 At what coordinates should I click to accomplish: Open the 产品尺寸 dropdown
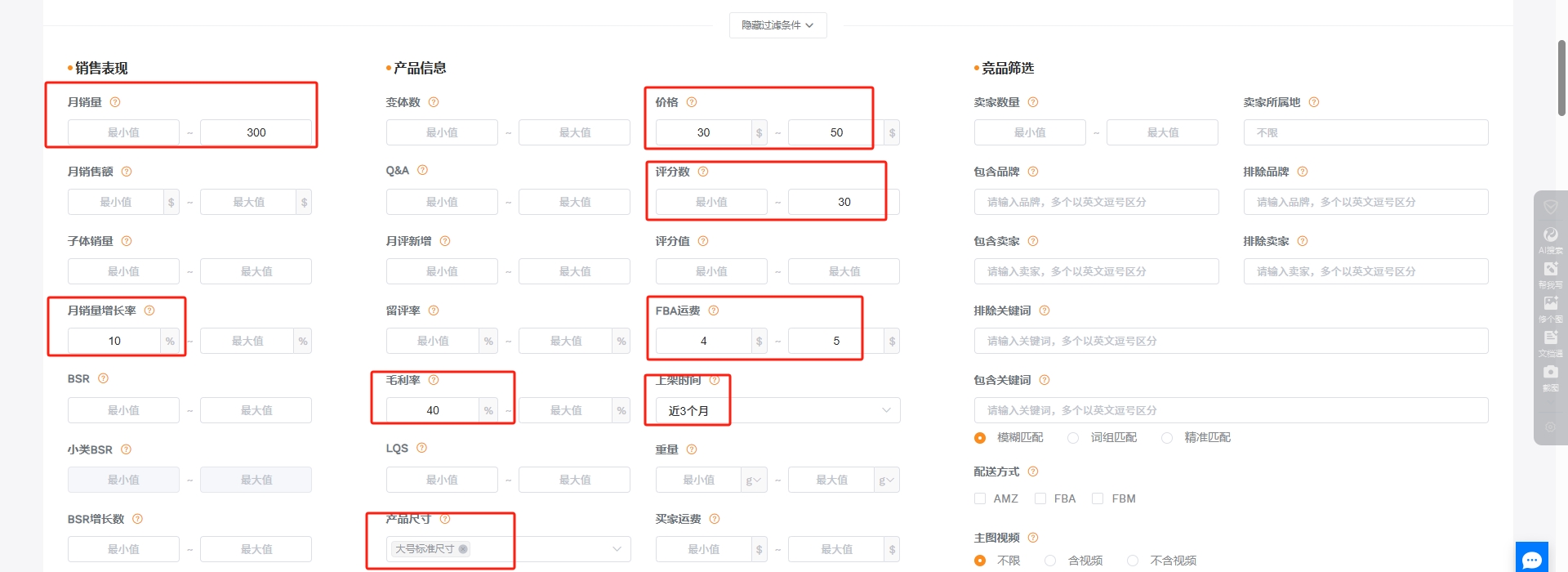[508, 549]
